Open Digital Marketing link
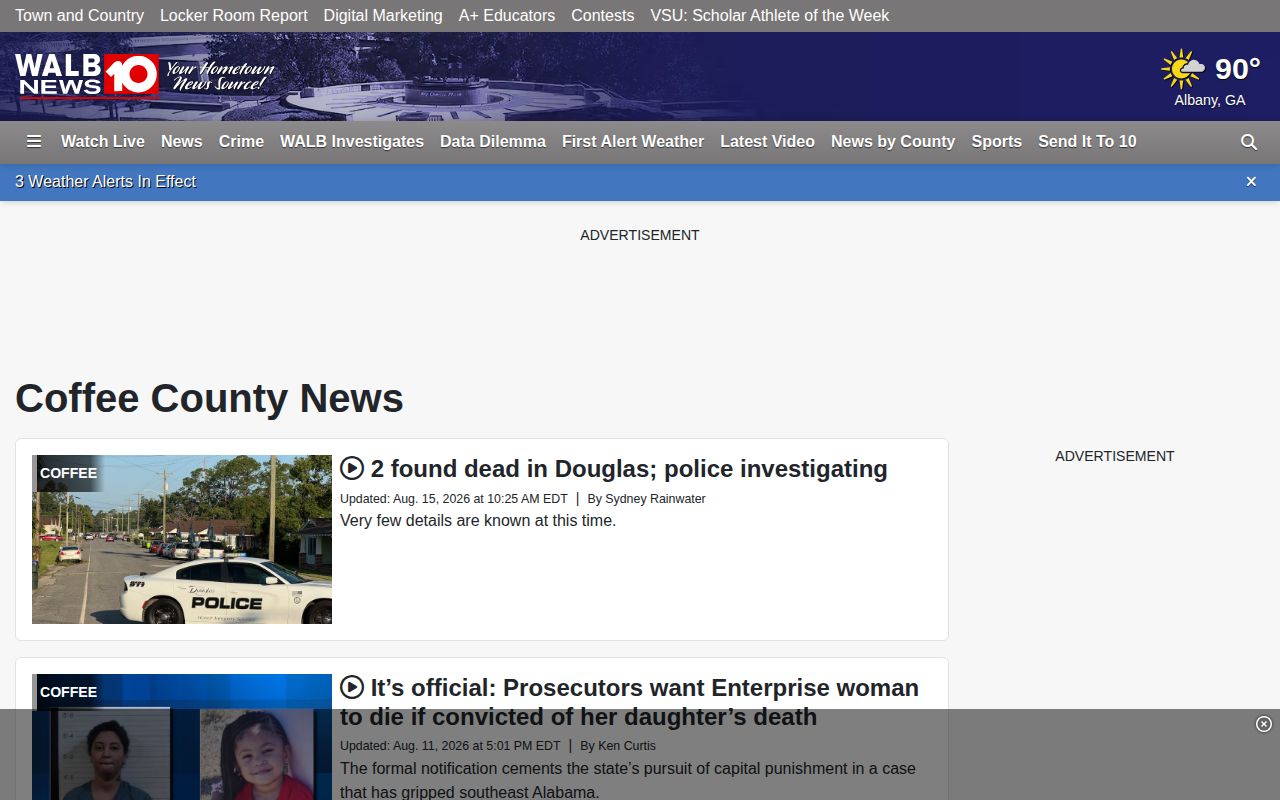 coord(383,15)
